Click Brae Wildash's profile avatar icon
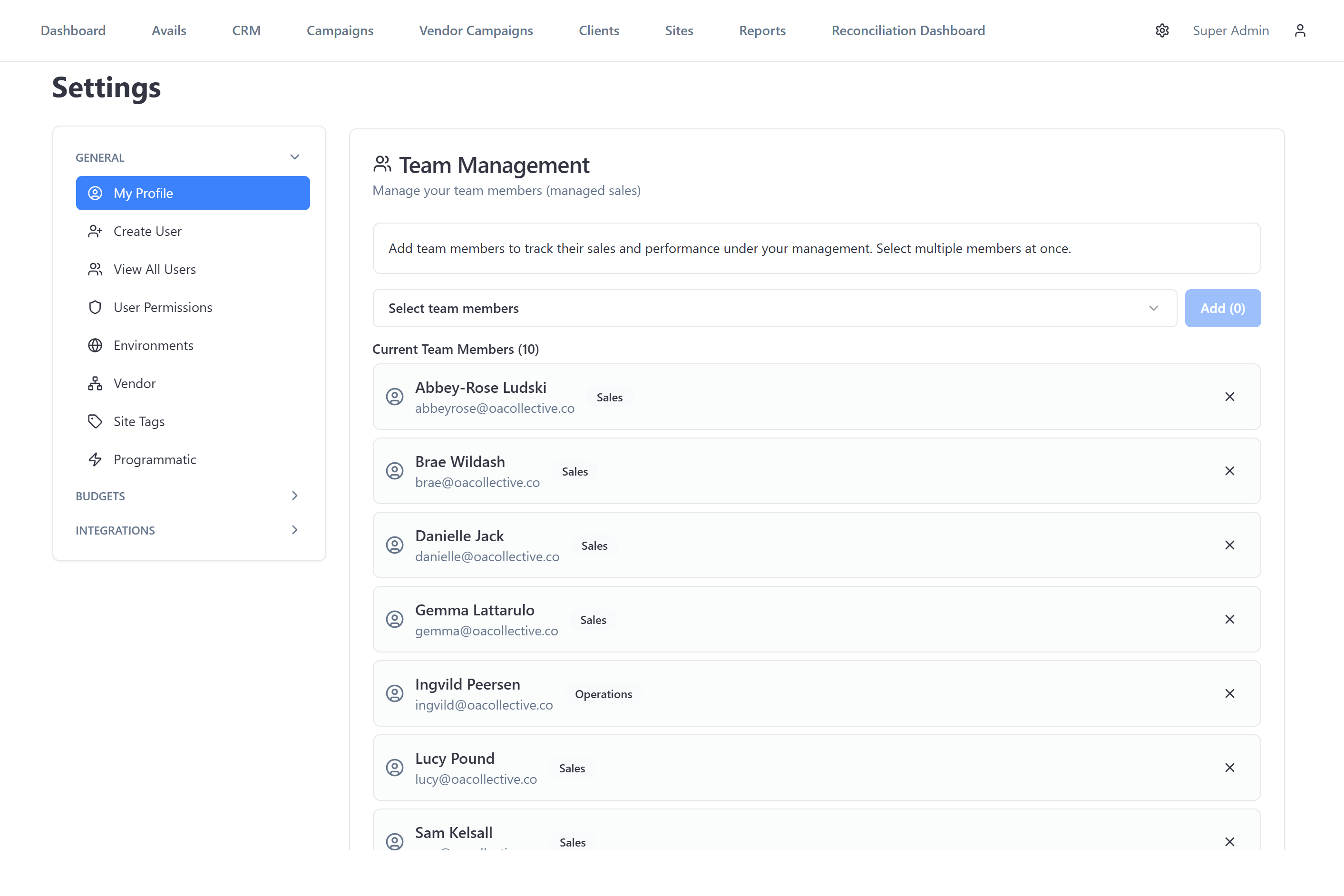 coord(394,471)
